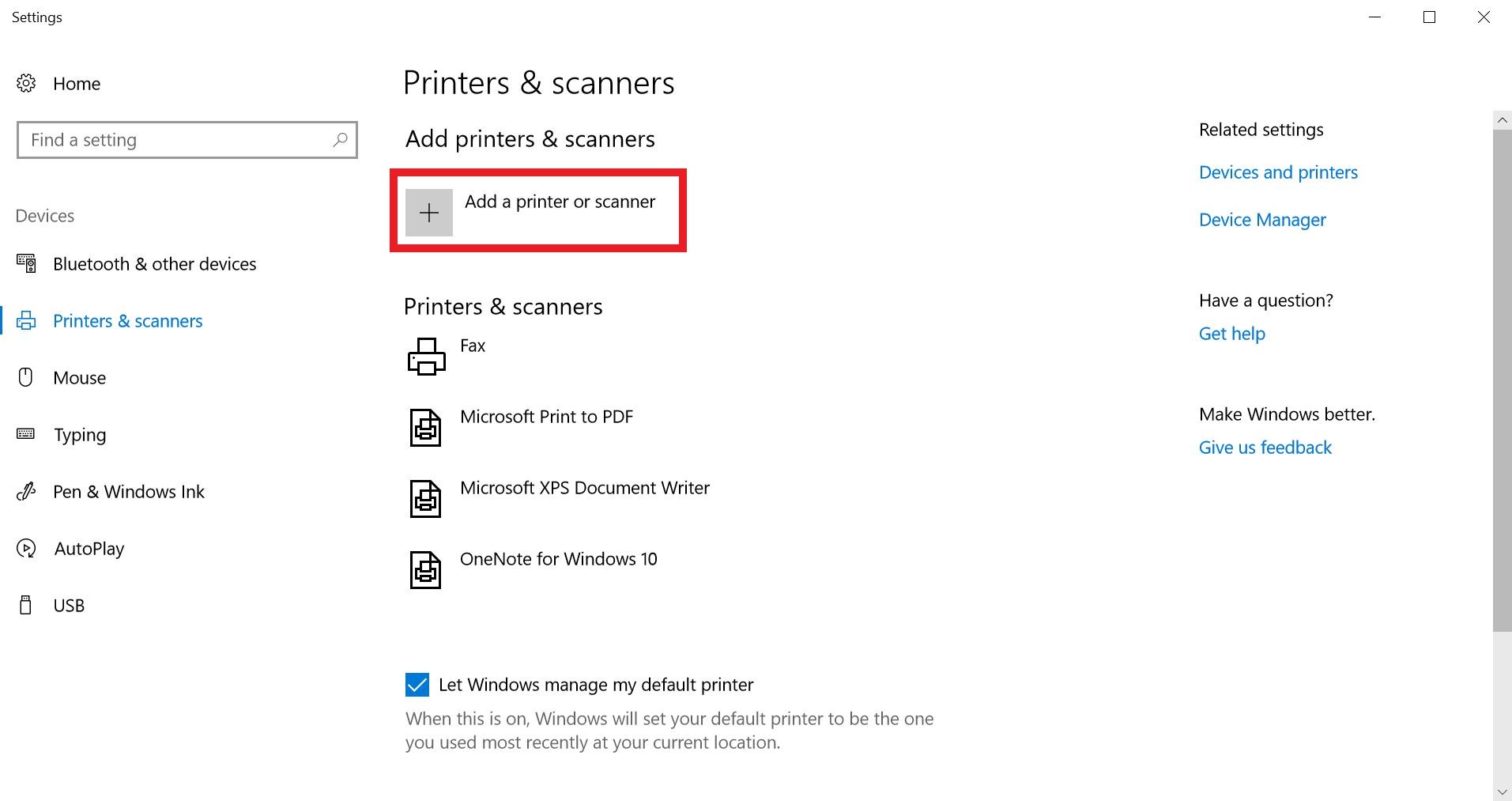Select Microsoft XPS Document Writer icon
This screenshot has width=1512, height=801.
click(x=425, y=498)
